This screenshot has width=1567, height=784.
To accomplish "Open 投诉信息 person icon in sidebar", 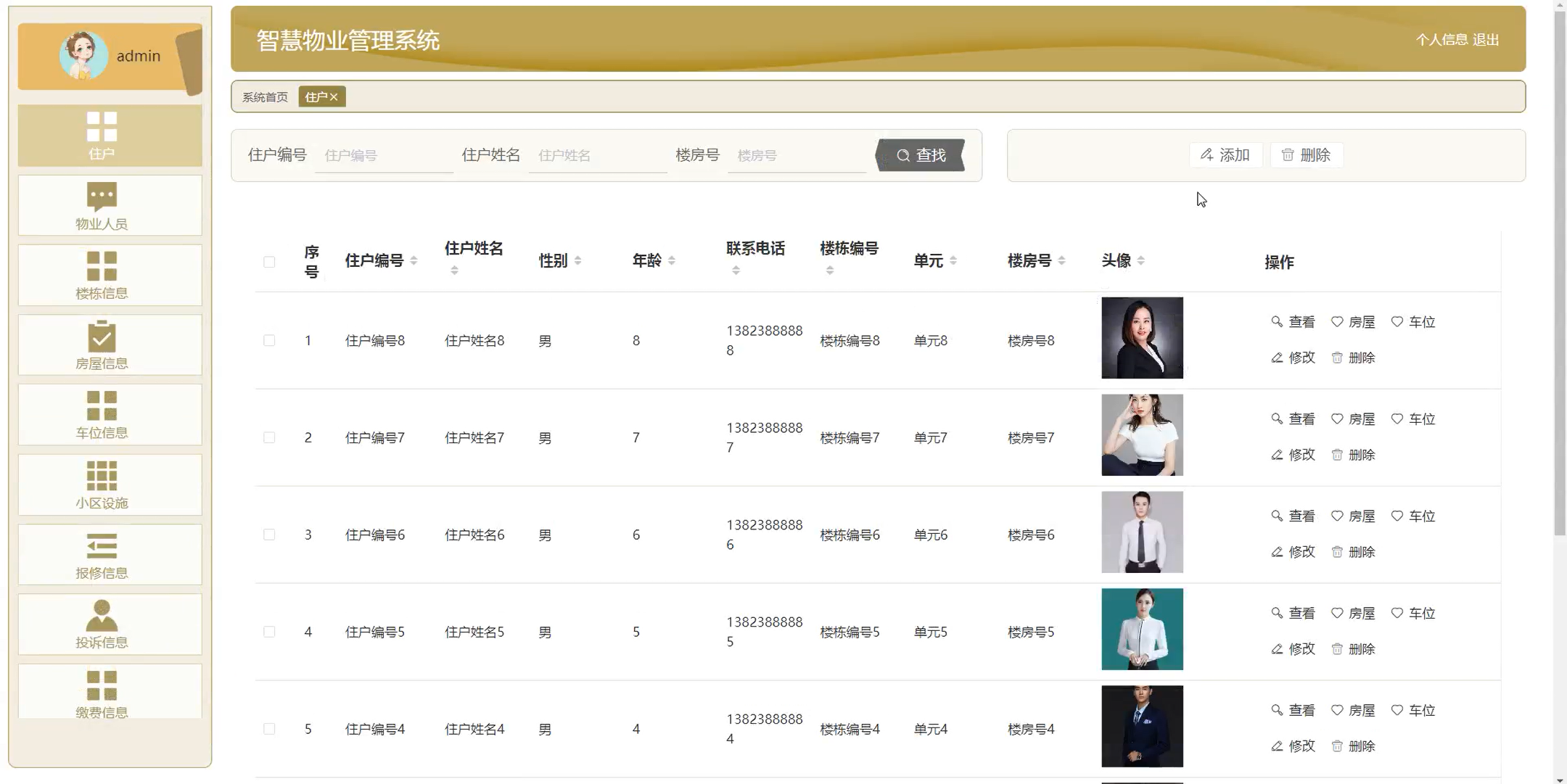I will coord(102,616).
